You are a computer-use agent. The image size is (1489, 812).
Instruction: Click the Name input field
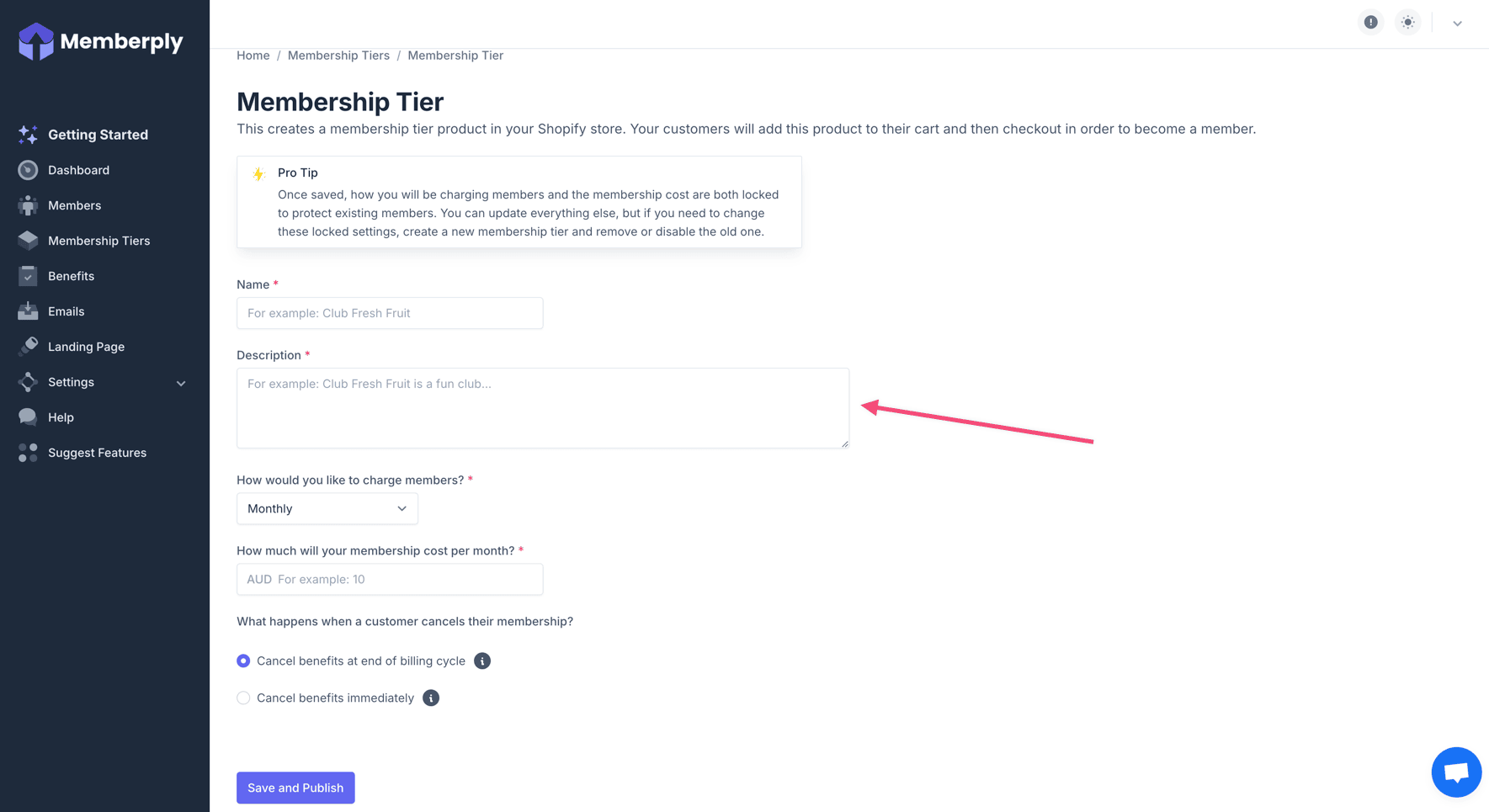[x=390, y=313]
